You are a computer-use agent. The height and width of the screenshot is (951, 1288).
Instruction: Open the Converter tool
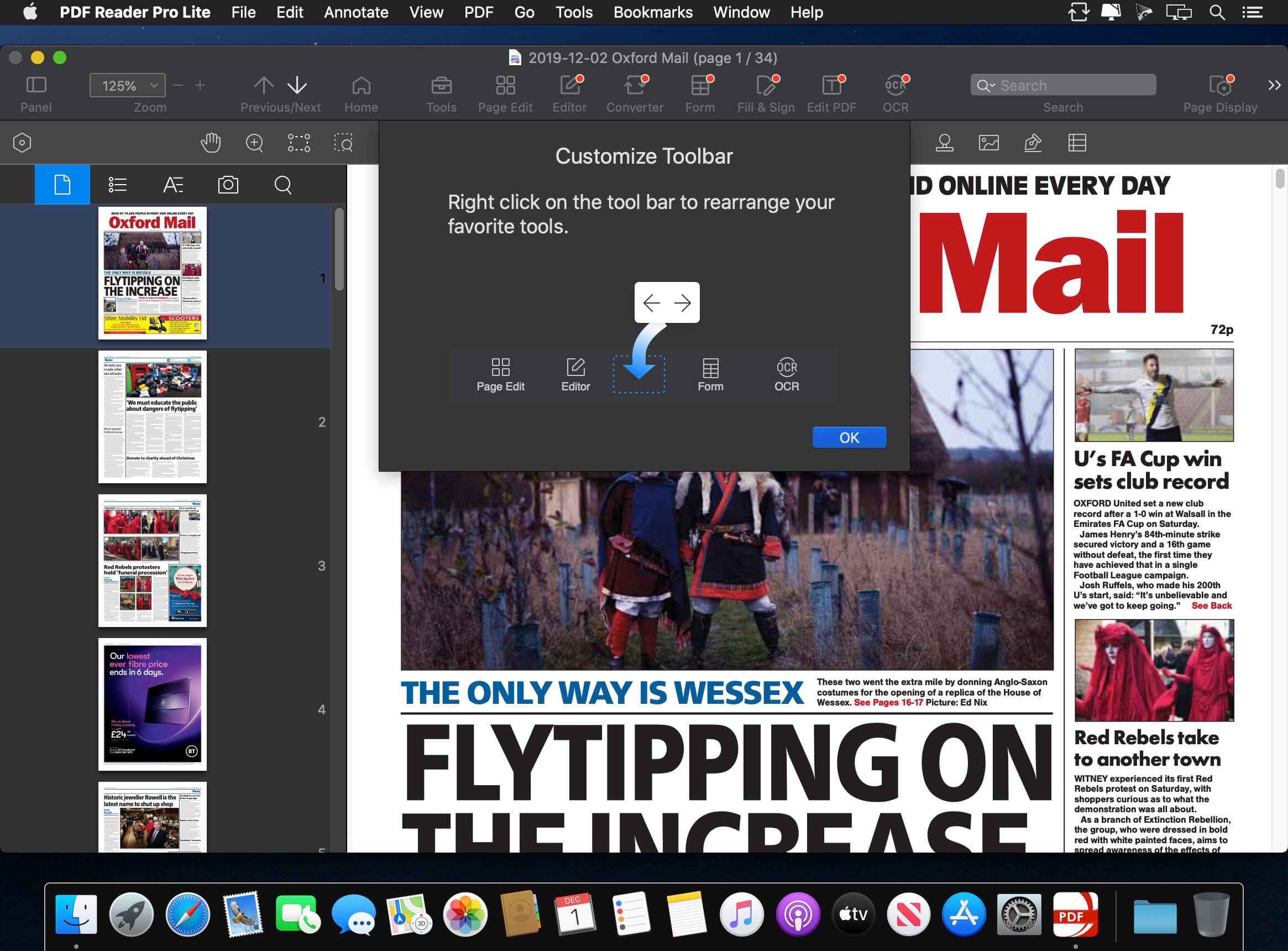tap(634, 92)
